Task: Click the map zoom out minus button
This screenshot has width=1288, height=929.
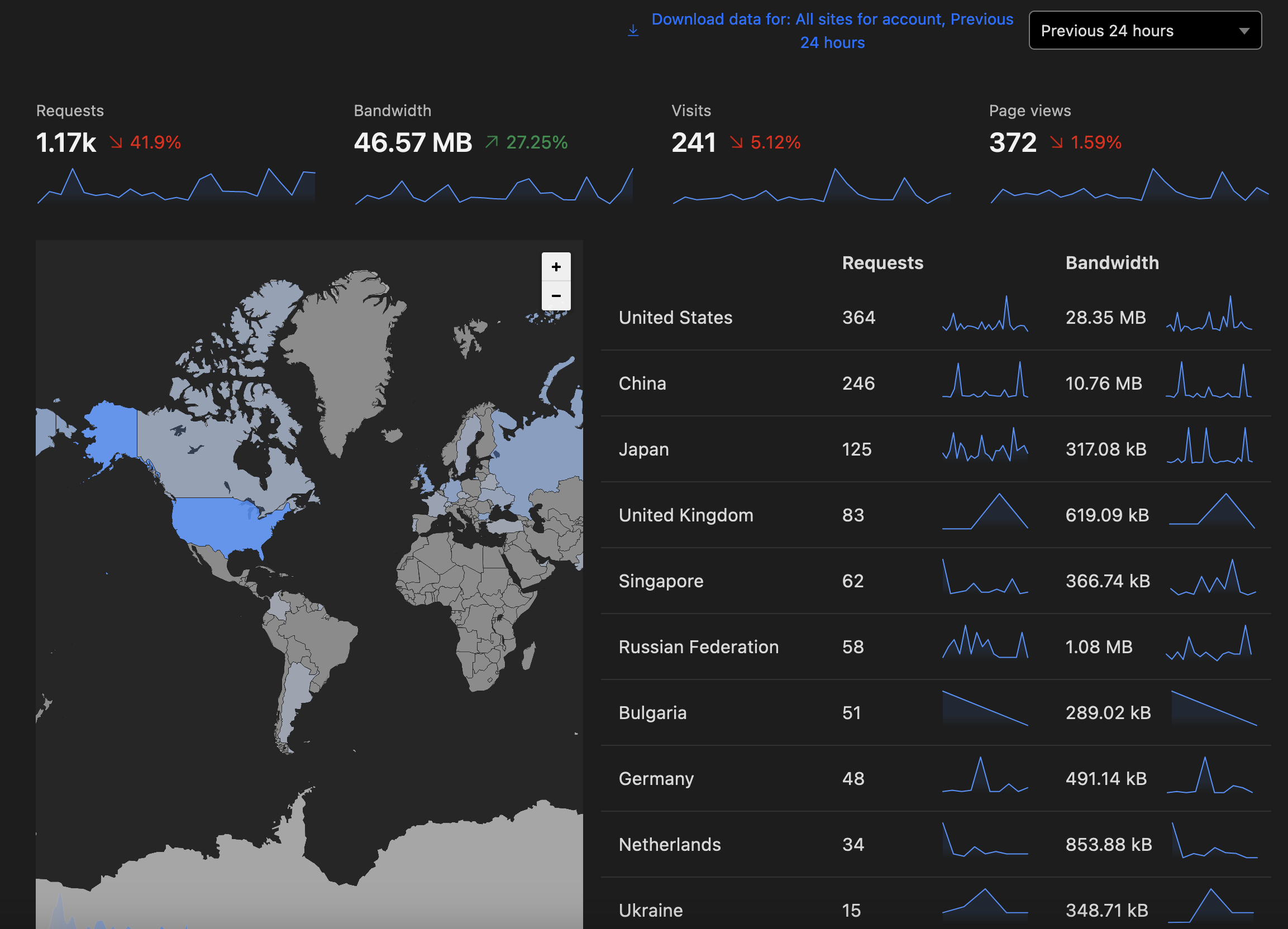Action: coord(555,296)
